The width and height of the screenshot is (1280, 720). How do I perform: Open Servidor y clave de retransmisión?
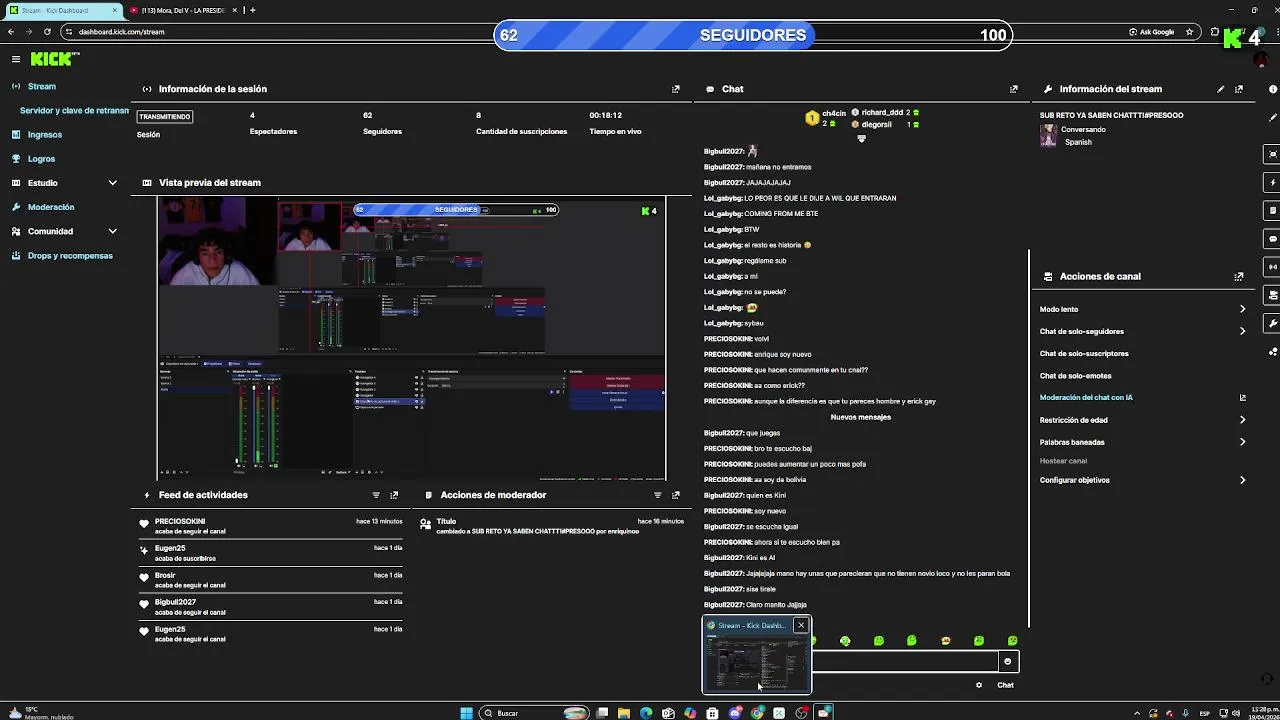(x=74, y=111)
